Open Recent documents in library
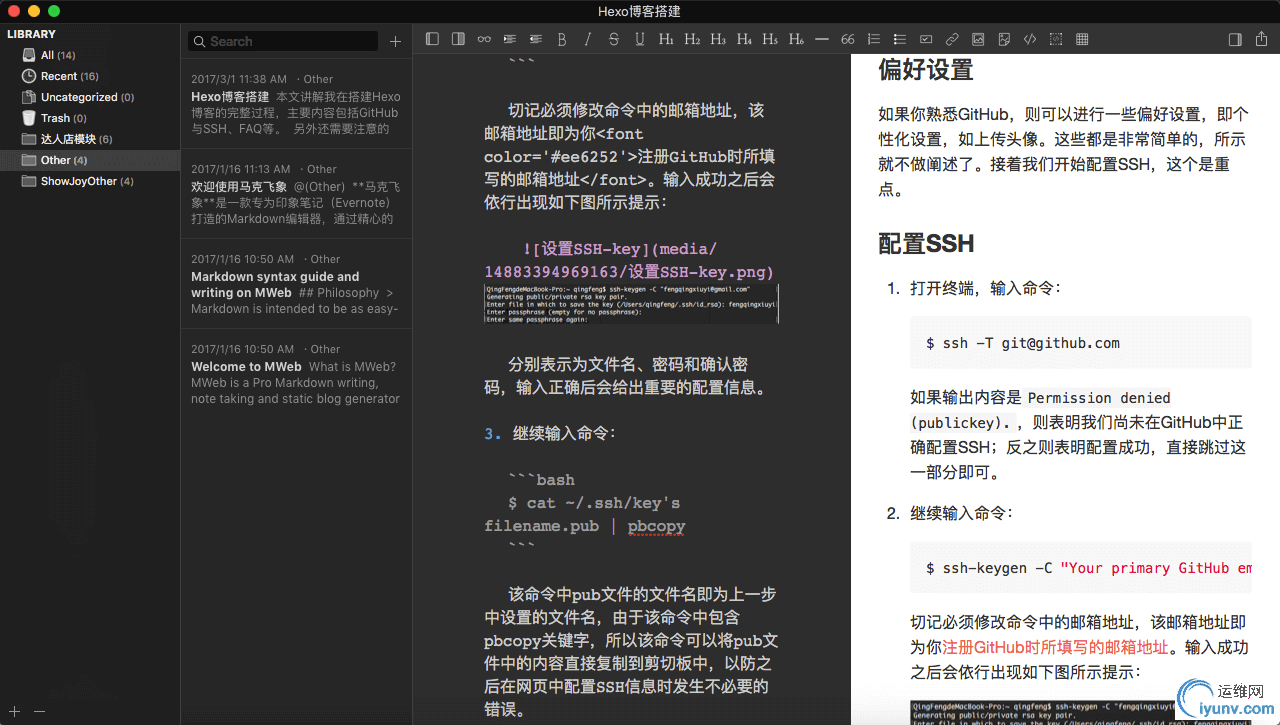This screenshot has width=1280, height=725. click(x=90, y=76)
